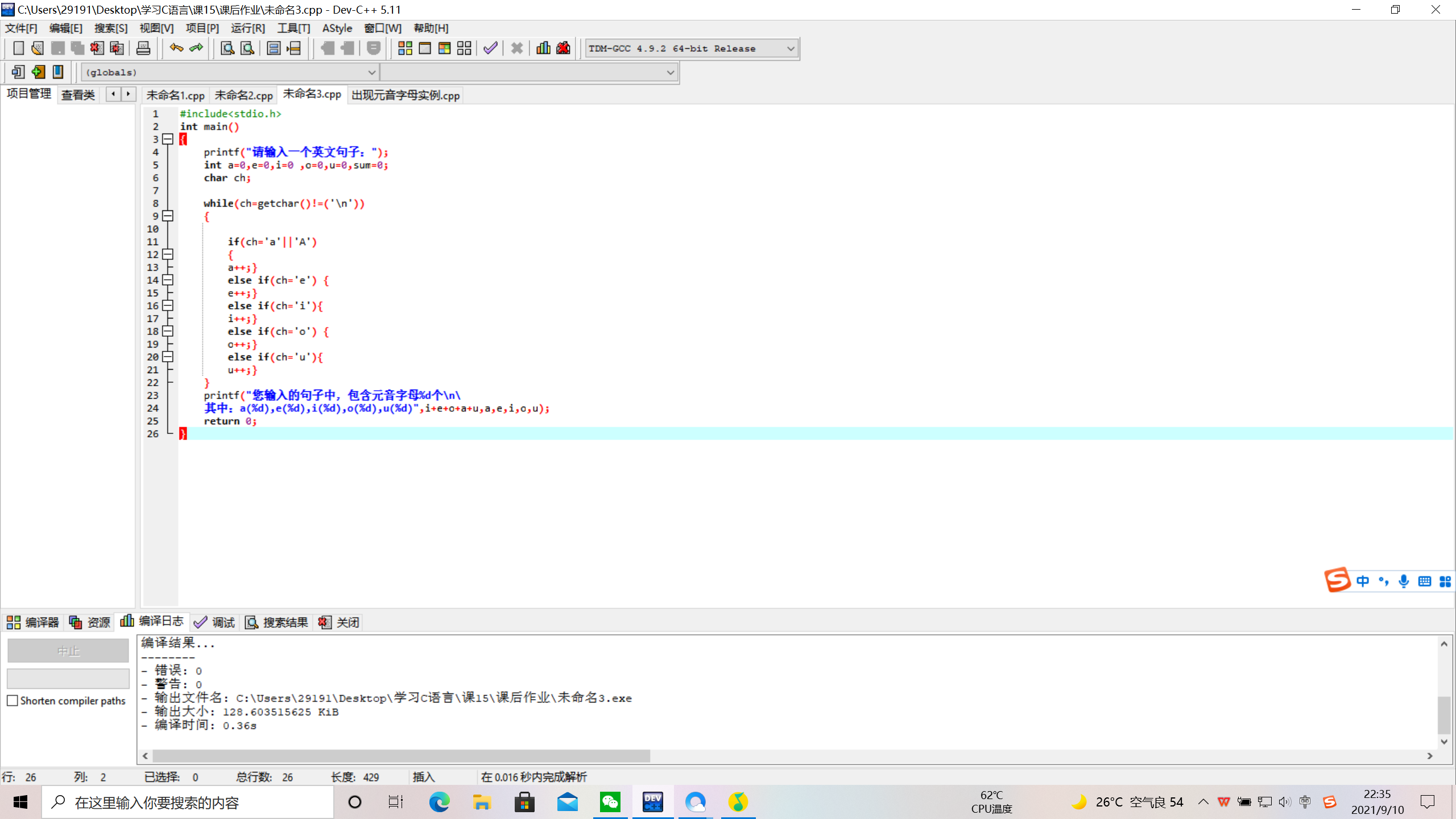Open the Replace dialog from toolbar

[247, 48]
